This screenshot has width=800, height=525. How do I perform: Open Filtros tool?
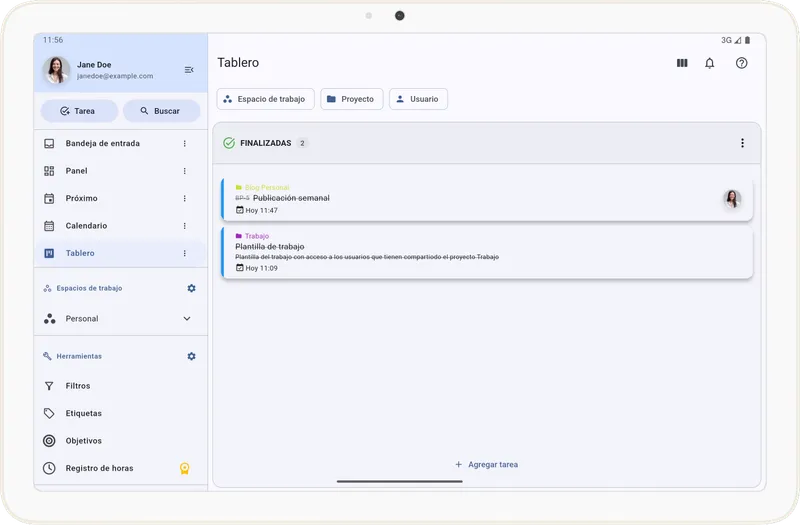(120, 386)
